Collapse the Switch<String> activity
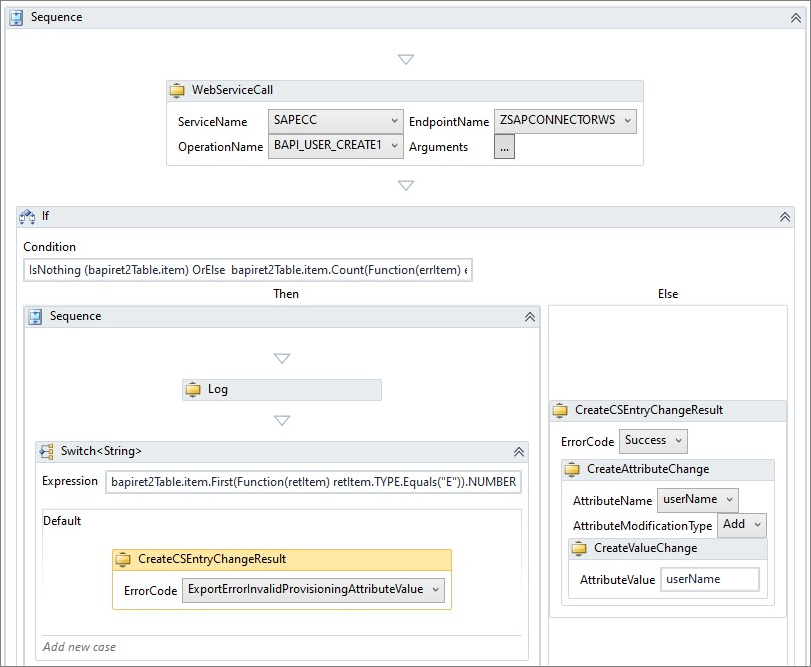The image size is (811, 667). [x=518, y=452]
